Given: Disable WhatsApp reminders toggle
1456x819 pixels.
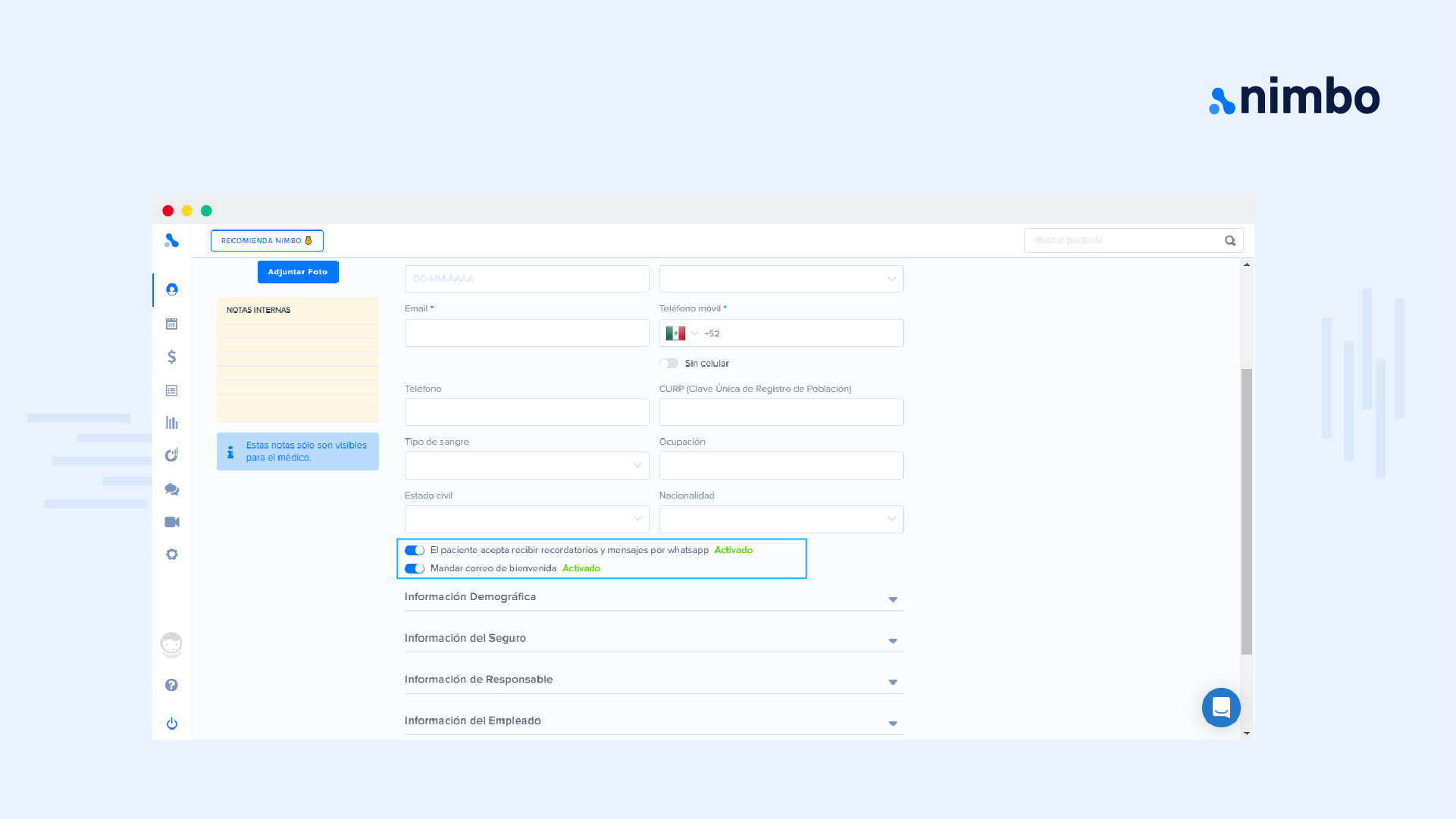Looking at the screenshot, I should point(415,551).
